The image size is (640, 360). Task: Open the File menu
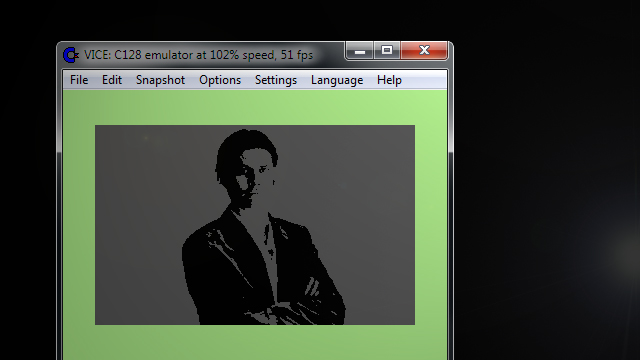[x=79, y=80]
